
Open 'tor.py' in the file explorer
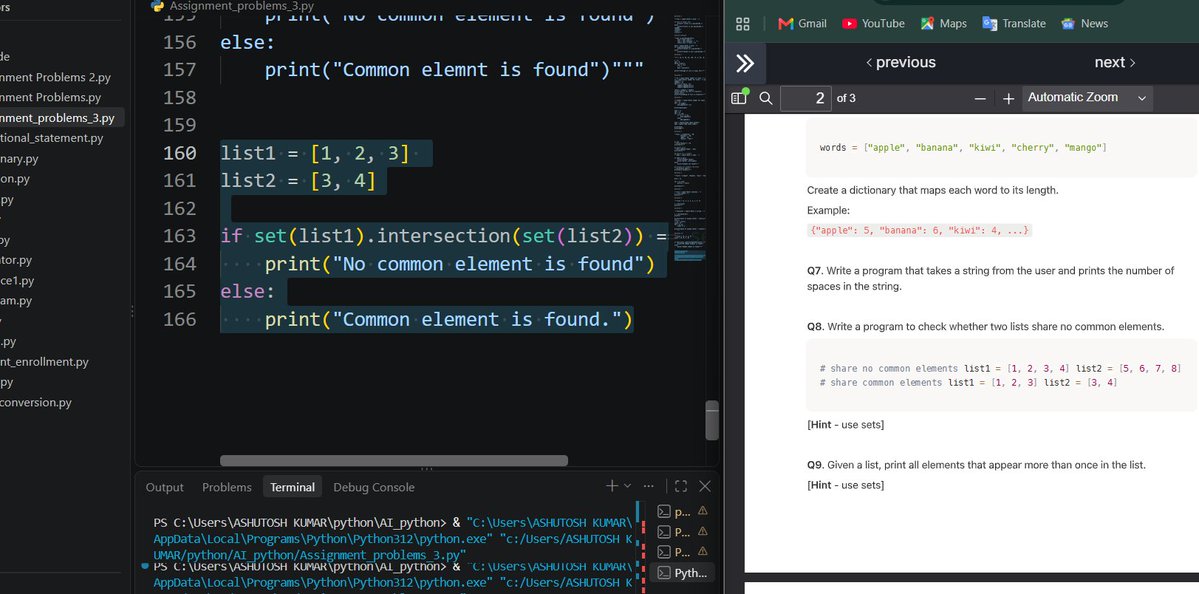[17, 260]
